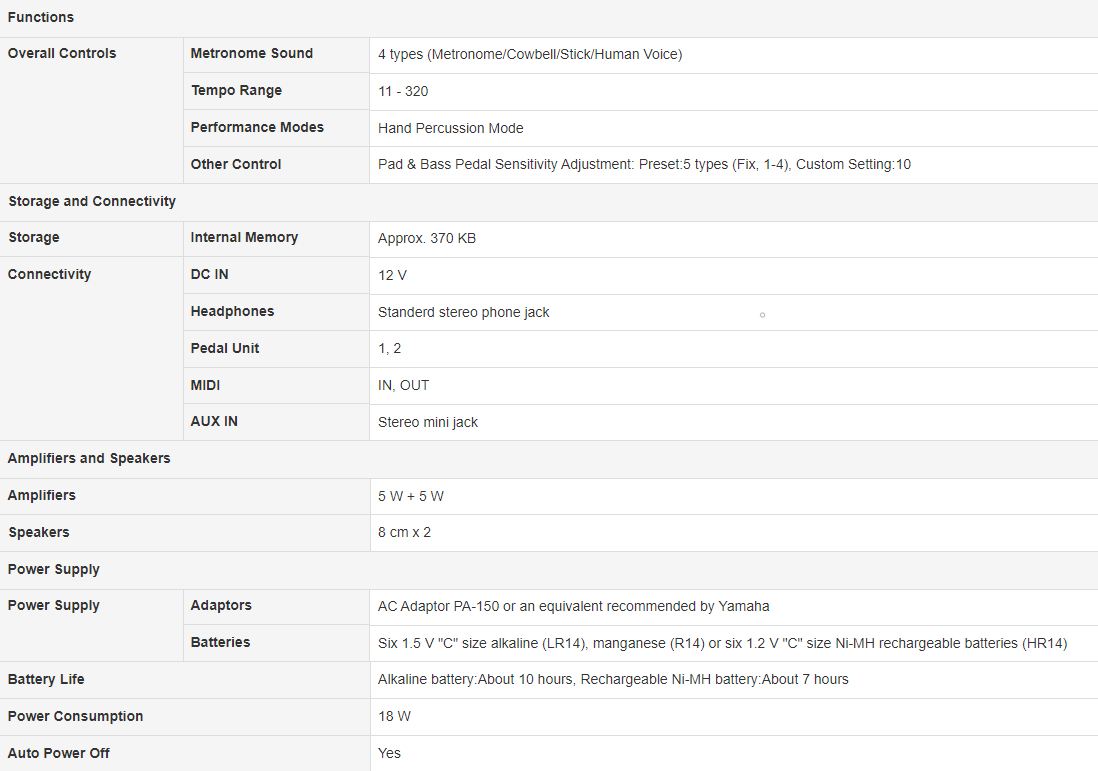
Task: Click the Storage category label
Action: (34, 237)
